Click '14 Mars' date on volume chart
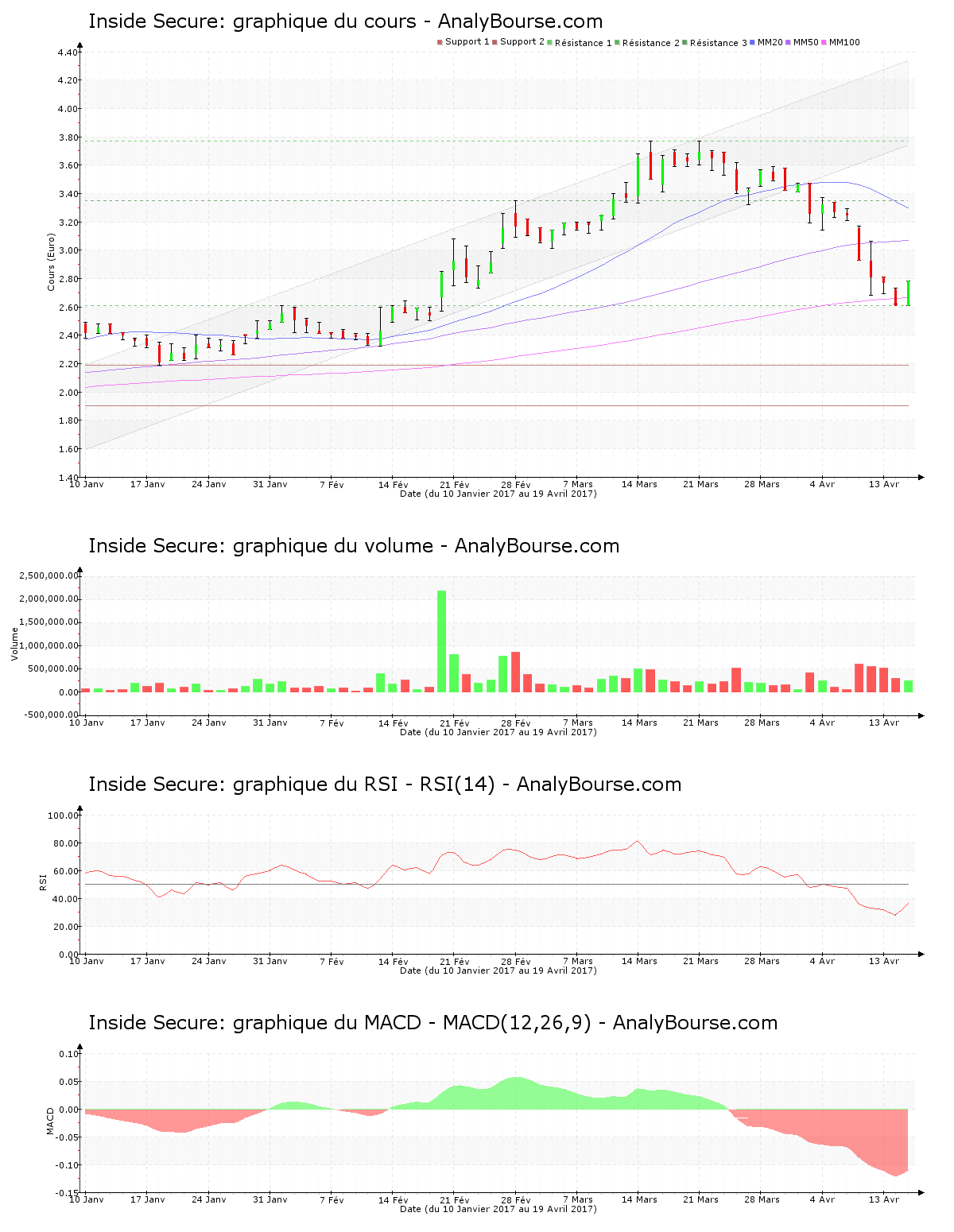954x1232 pixels. point(639,723)
